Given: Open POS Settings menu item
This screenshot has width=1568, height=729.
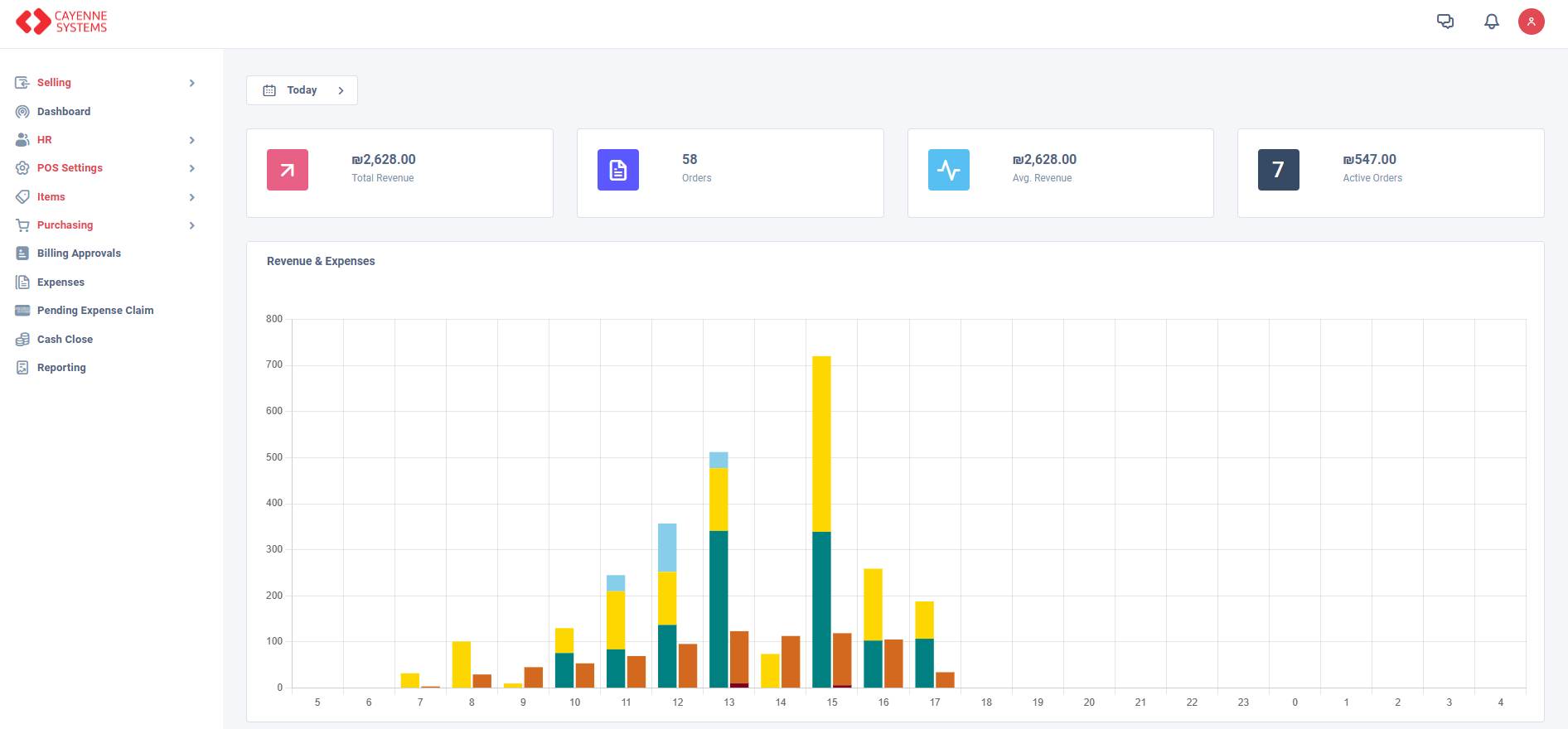Looking at the screenshot, I should [70, 168].
